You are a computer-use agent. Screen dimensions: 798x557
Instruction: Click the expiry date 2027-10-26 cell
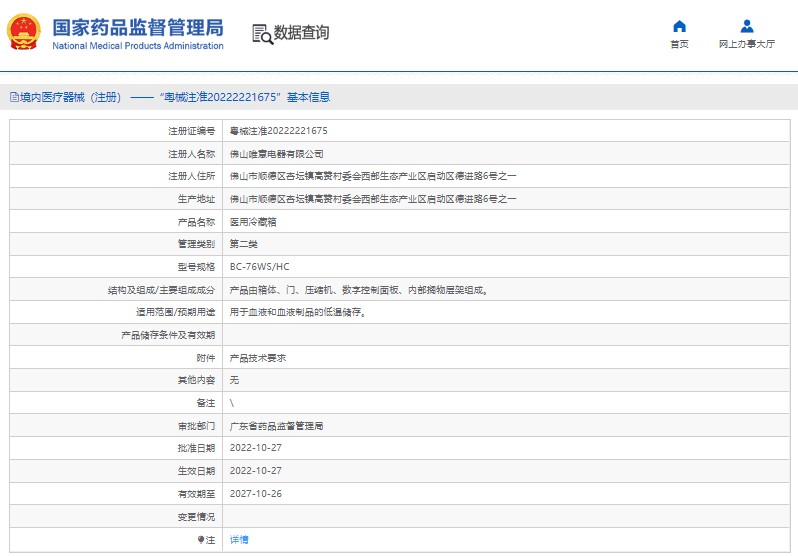tap(257, 494)
